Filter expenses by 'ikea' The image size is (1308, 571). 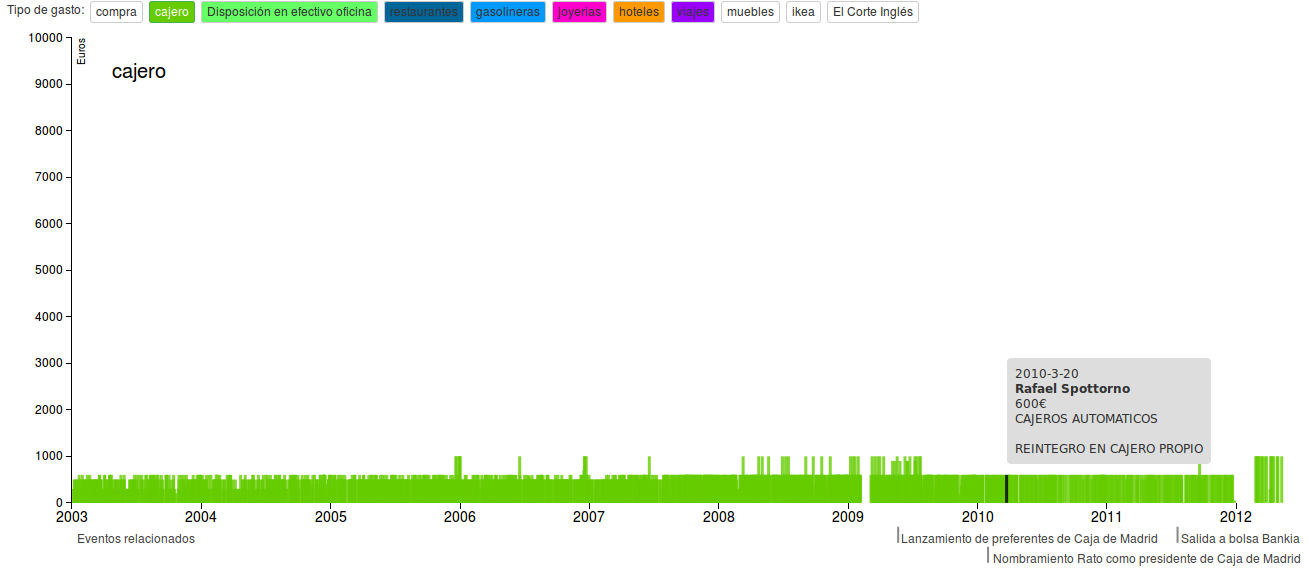pyautogui.click(x=803, y=12)
